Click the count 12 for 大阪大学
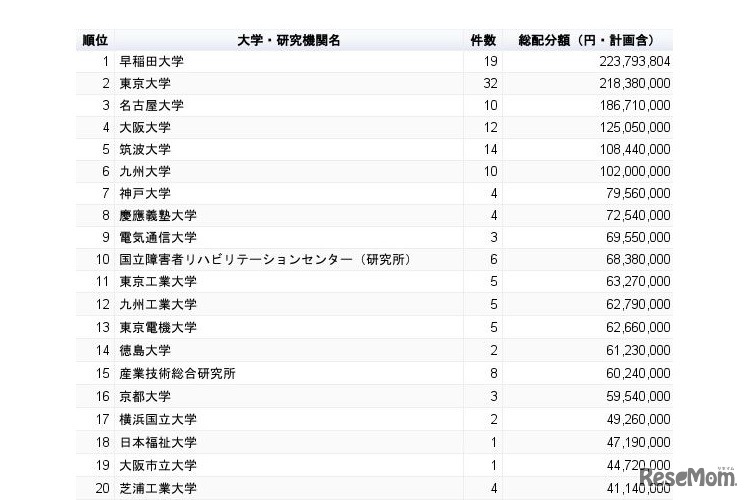 coord(490,127)
